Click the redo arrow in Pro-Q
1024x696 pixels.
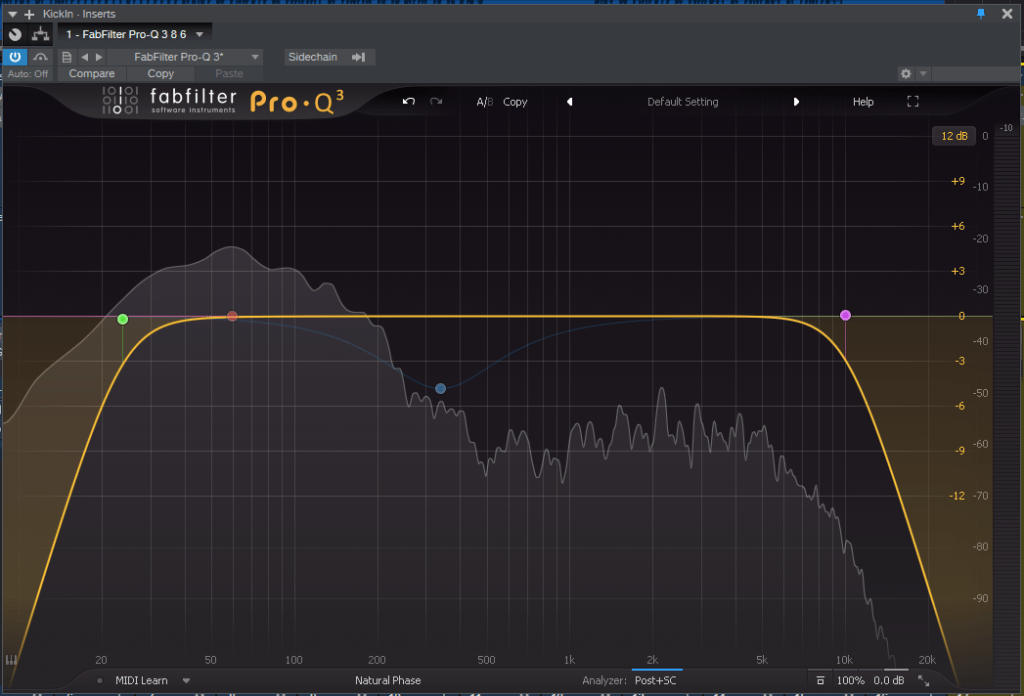point(436,102)
